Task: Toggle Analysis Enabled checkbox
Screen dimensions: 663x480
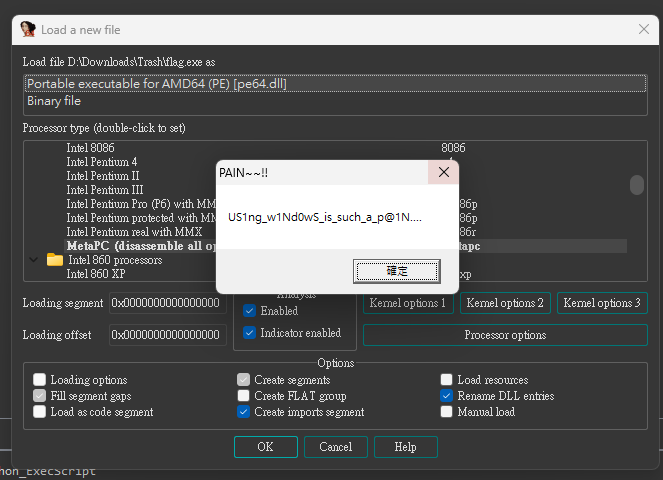Action: point(249,311)
